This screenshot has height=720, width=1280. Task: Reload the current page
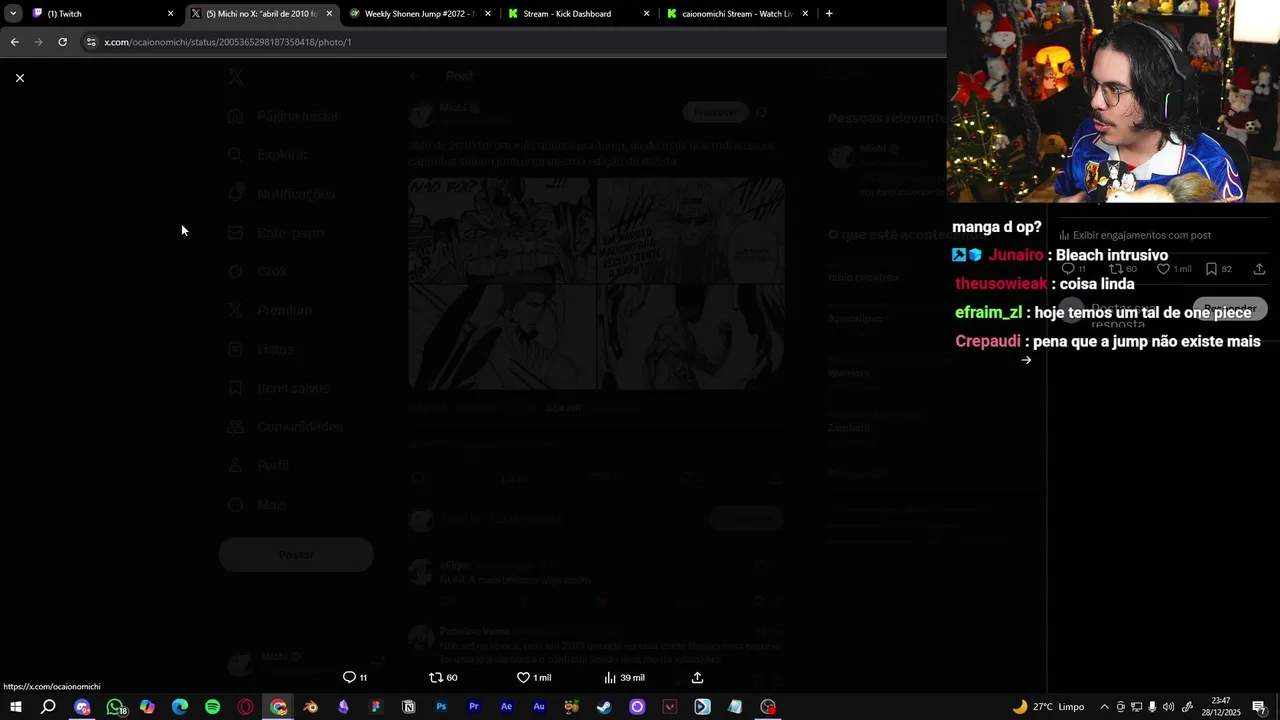click(62, 42)
